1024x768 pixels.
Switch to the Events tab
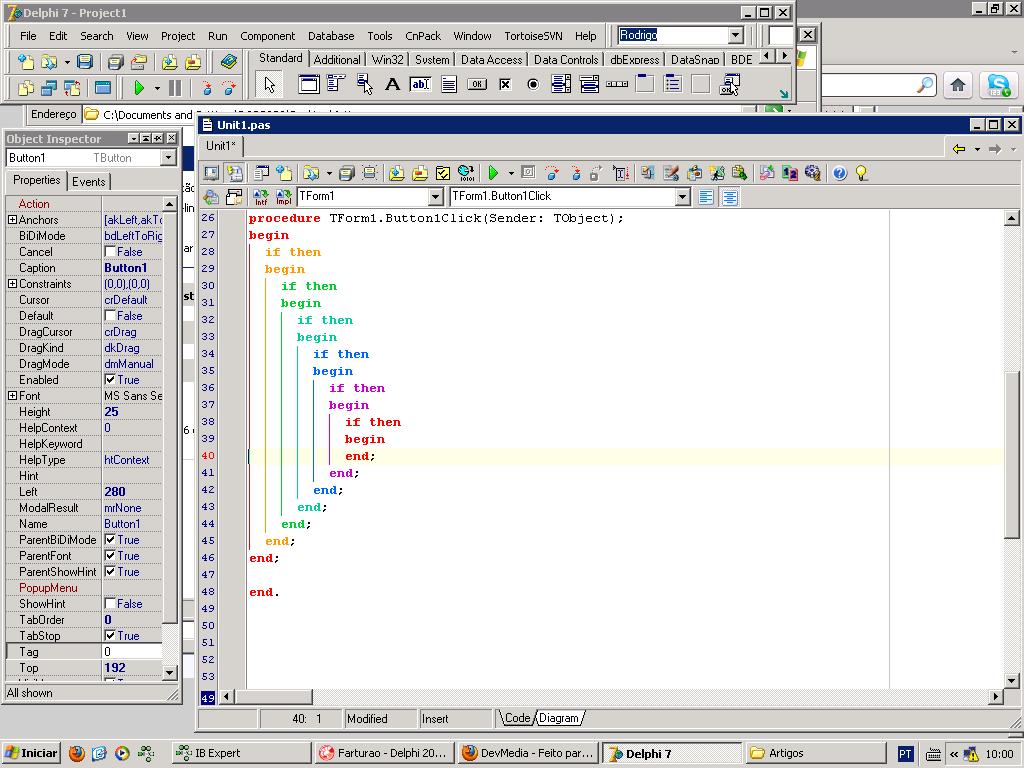click(88, 181)
